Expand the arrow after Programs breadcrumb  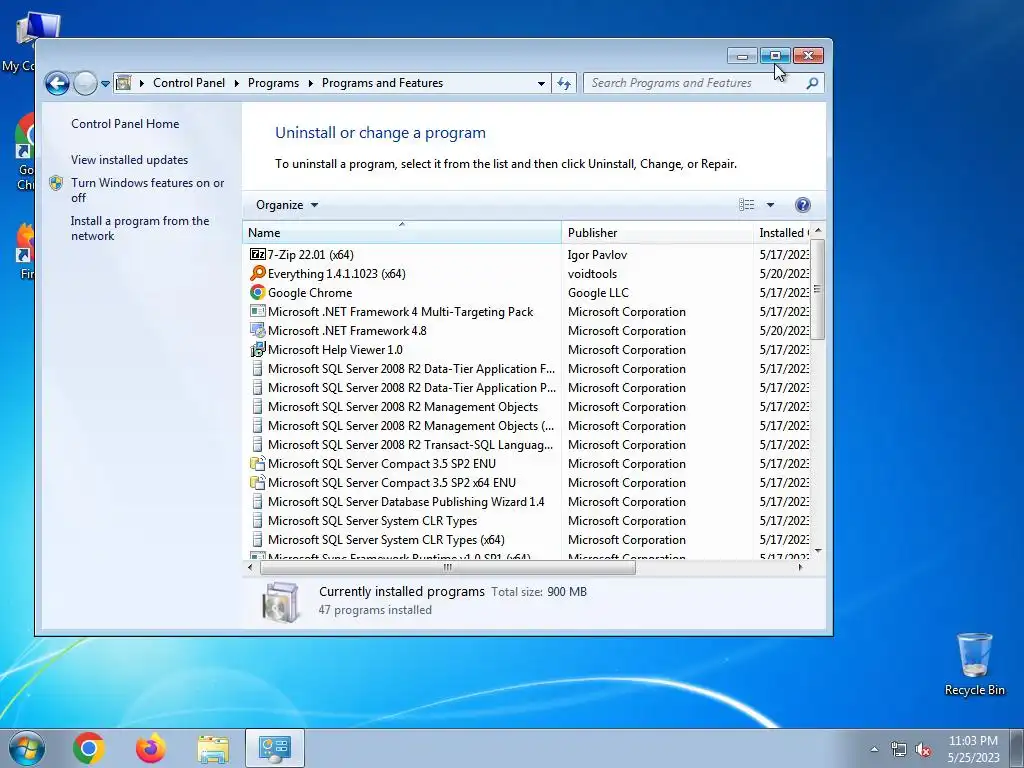(x=310, y=83)
